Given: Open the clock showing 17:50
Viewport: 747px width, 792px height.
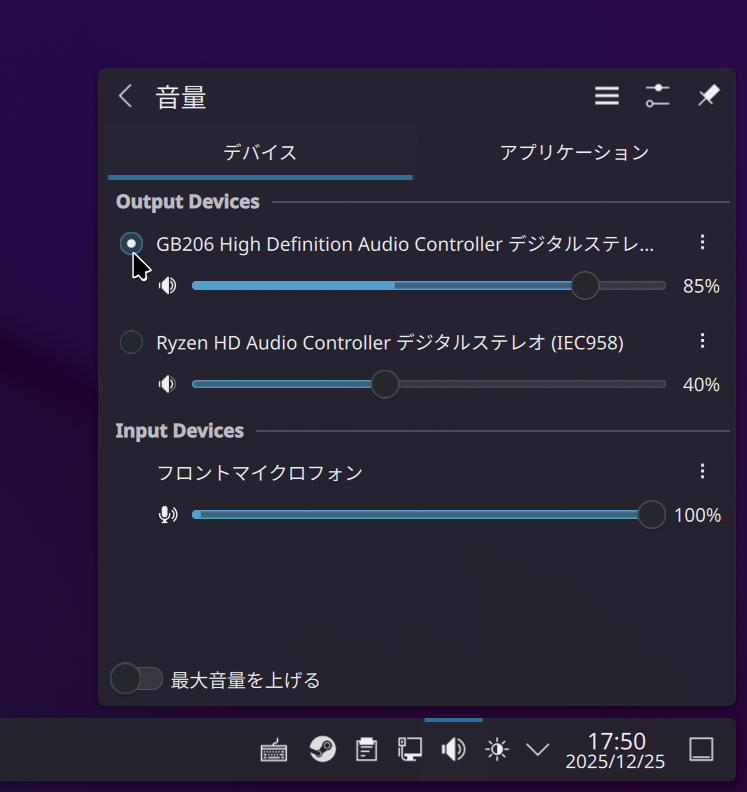Looking at the screenshot, I should tap(616, 751).
